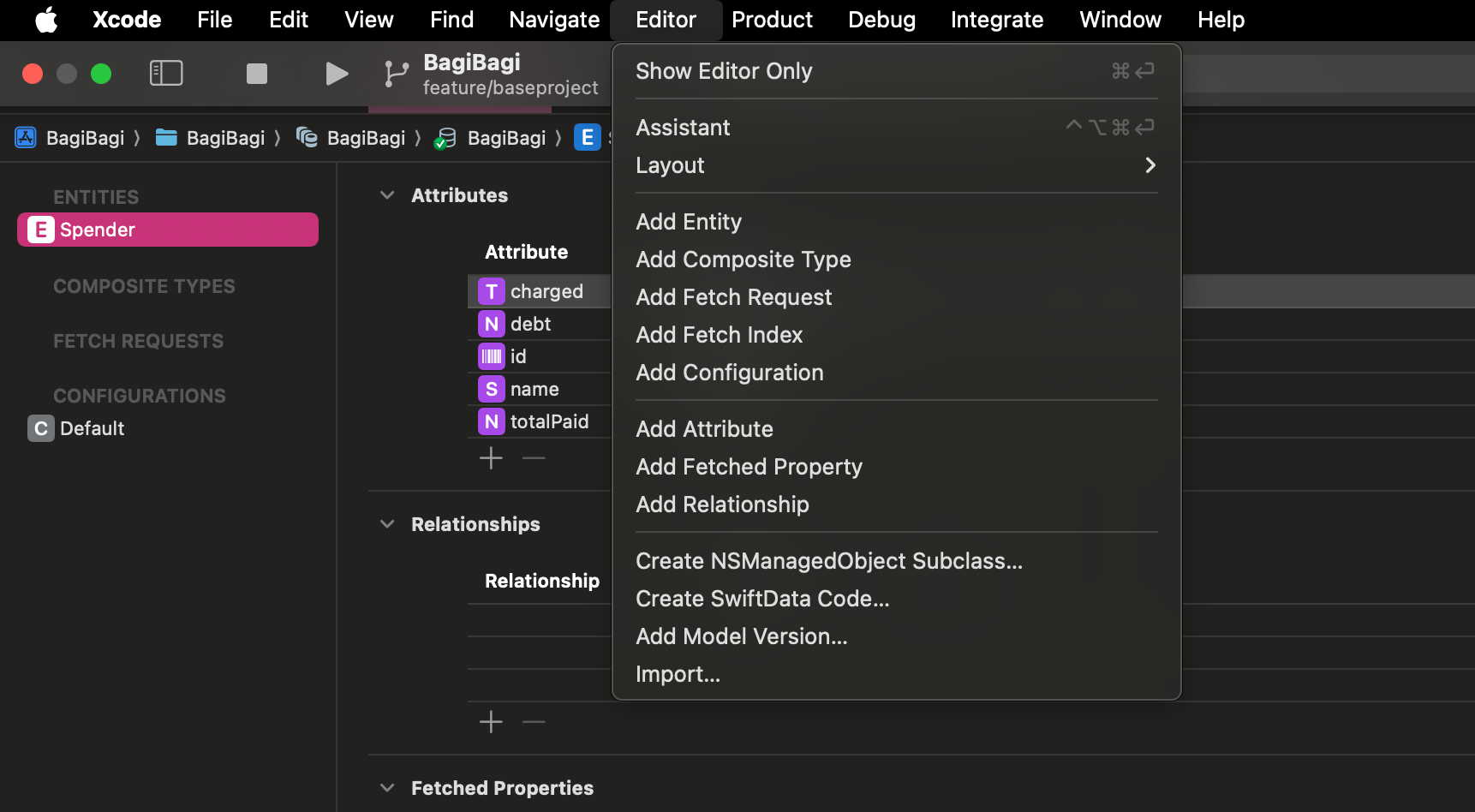The height and width of the screenshot is (812, 1475).
Task: Toggle the navigator sidebar icon
Action: pos(166,74)
